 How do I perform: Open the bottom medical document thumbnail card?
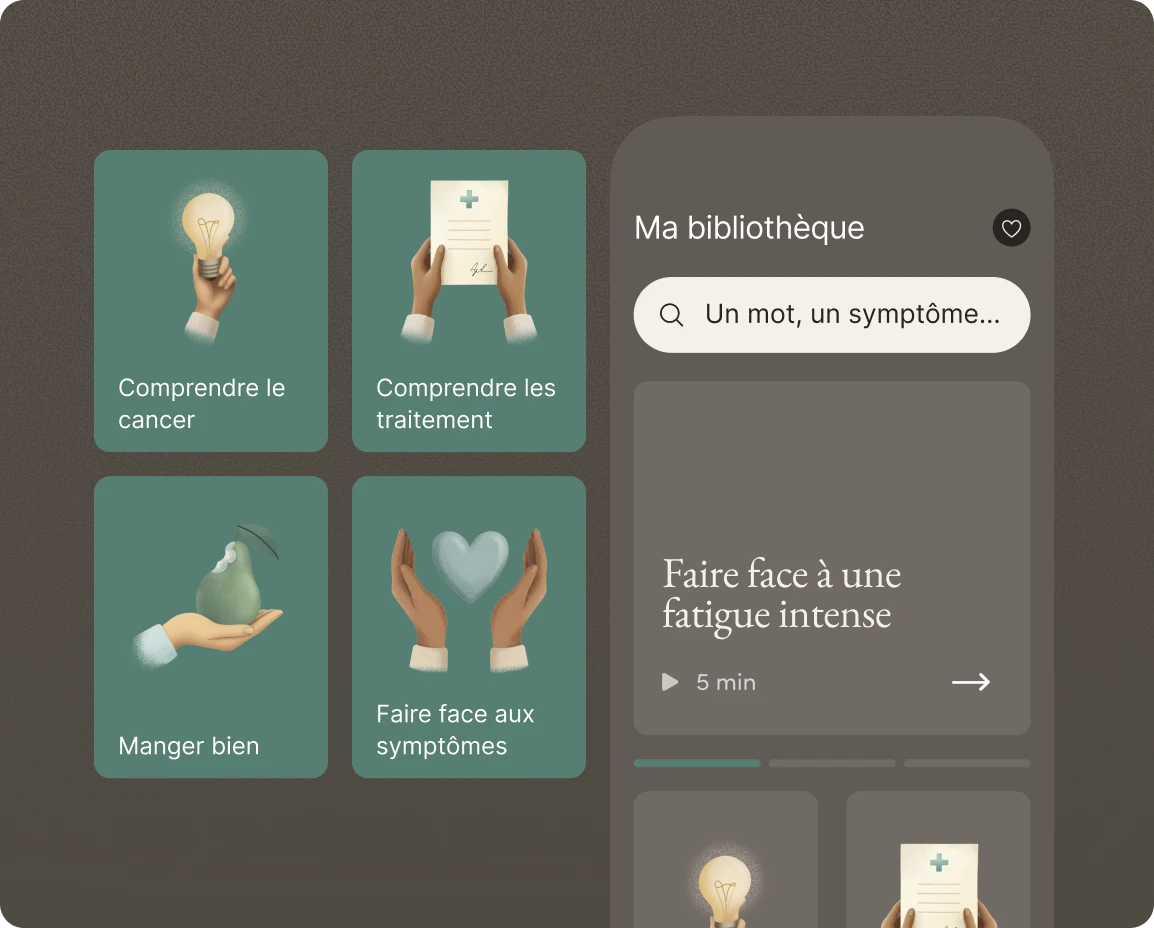point(938,860)
